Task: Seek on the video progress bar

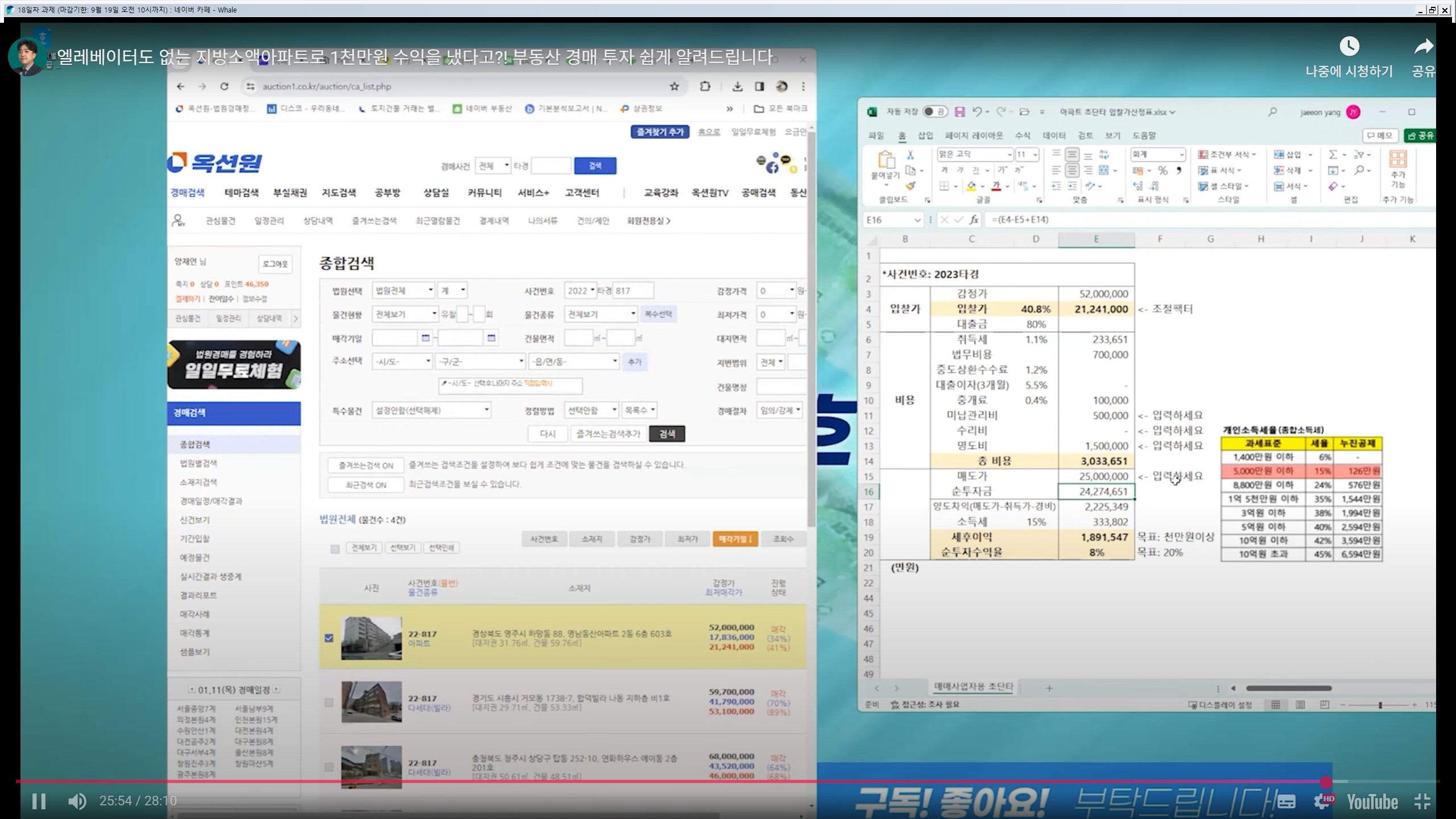Action: click(x=682, y=781)
